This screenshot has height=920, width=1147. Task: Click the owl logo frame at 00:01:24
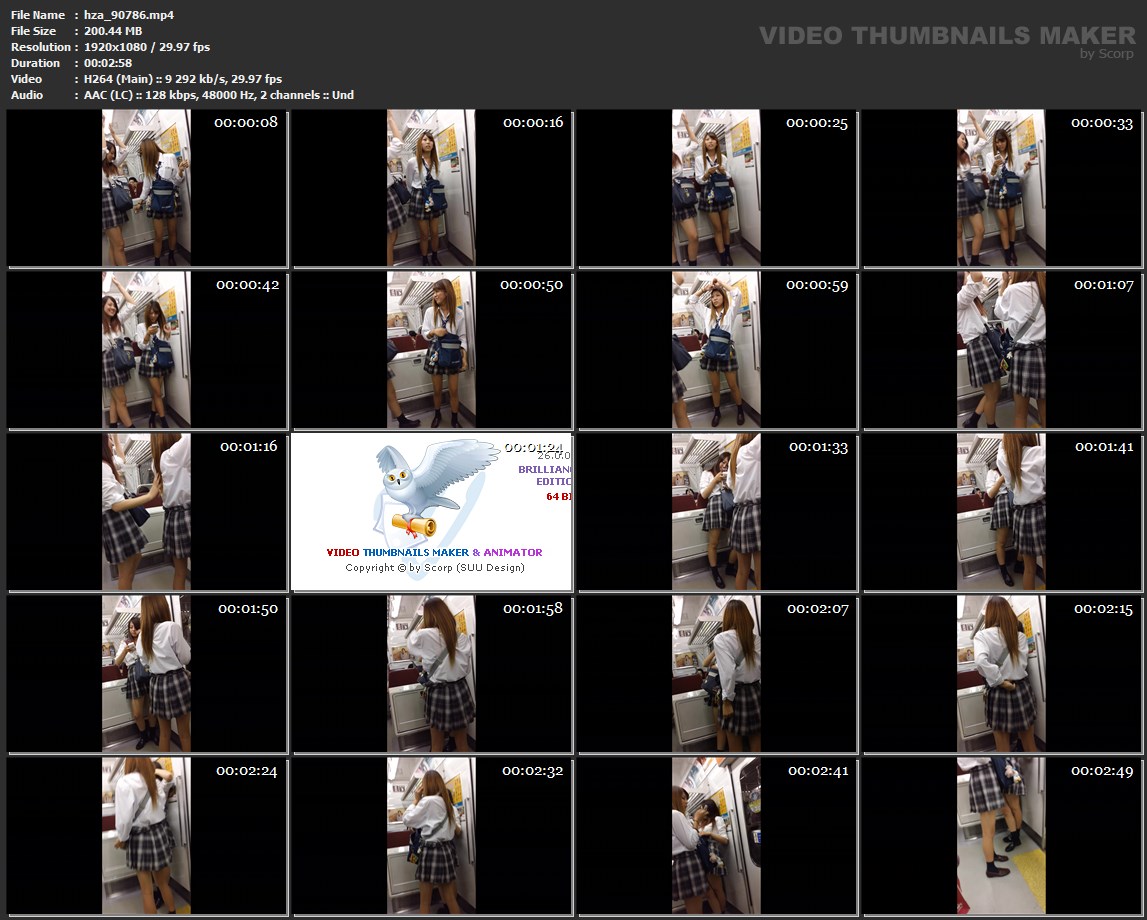click(x=432, y=512)
